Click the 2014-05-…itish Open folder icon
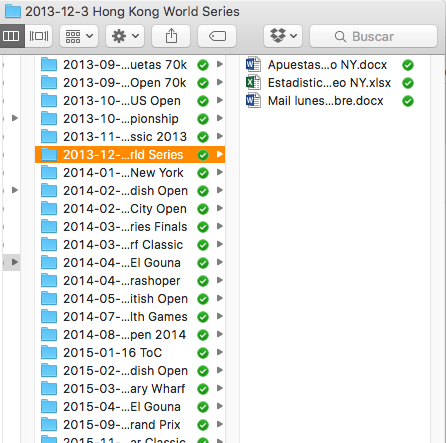Screen dimensions: 446x443 pos(49,298)
